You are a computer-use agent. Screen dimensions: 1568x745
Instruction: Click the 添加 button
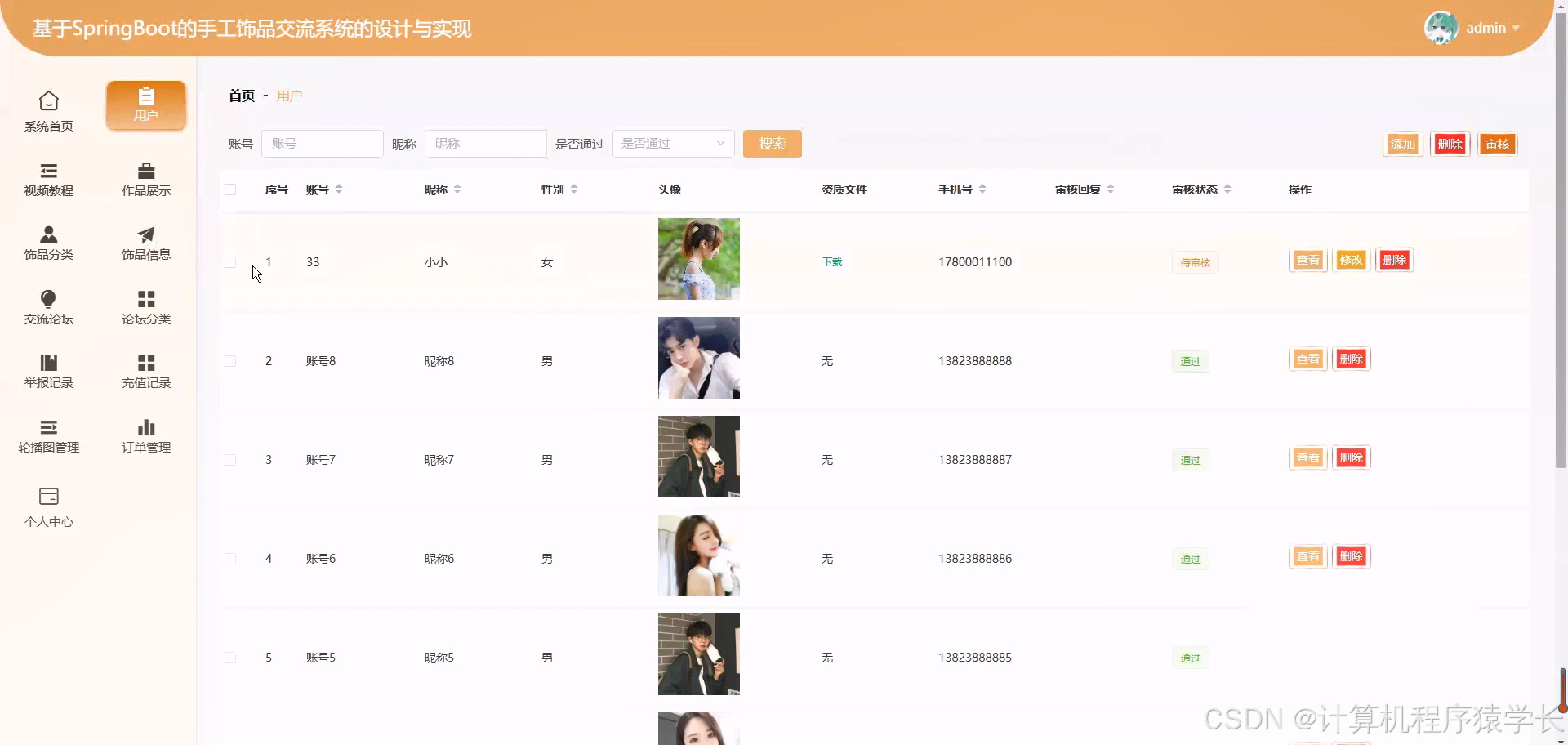click(x=1403, y=145)
